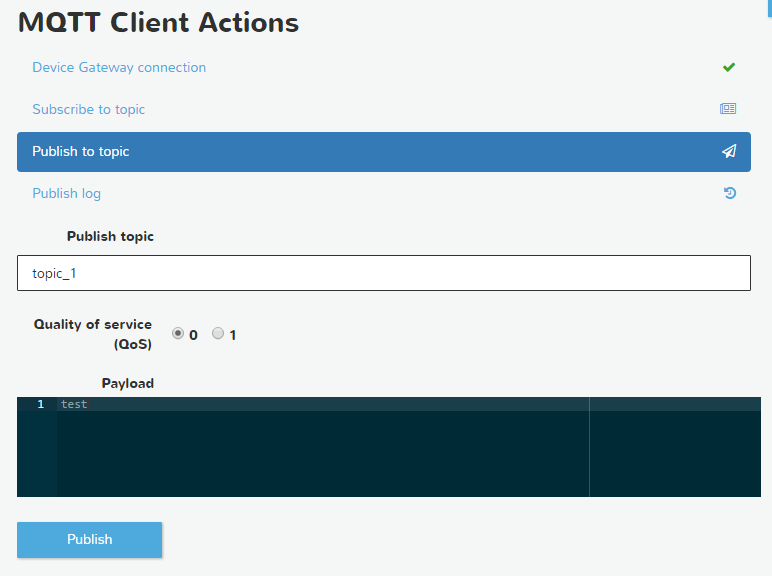This screenshot has width=772, height=576.
Task: Click the newspaper icon beside Subscribe to topic
Action: 728,109
